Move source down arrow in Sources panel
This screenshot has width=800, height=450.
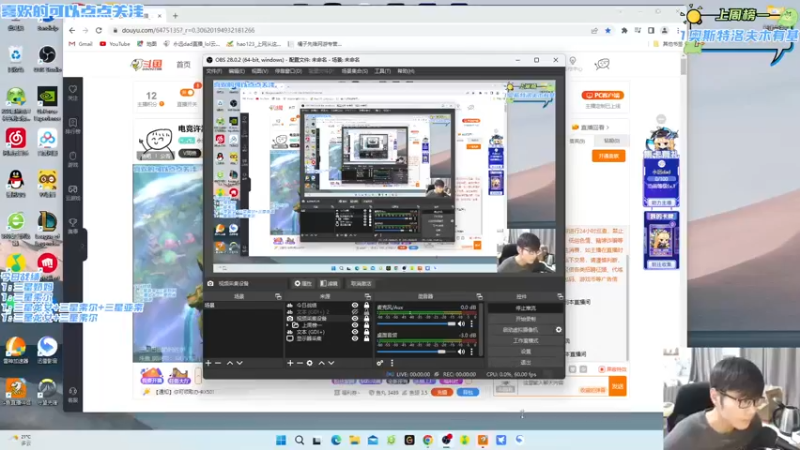331,363
